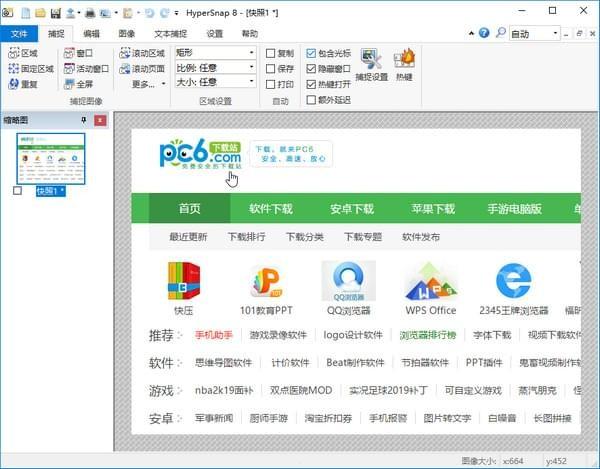The width and height of the screenshot is (600, 469).
Task: Enable the Copy checkbox (复制)
Action: coord(271,53)
